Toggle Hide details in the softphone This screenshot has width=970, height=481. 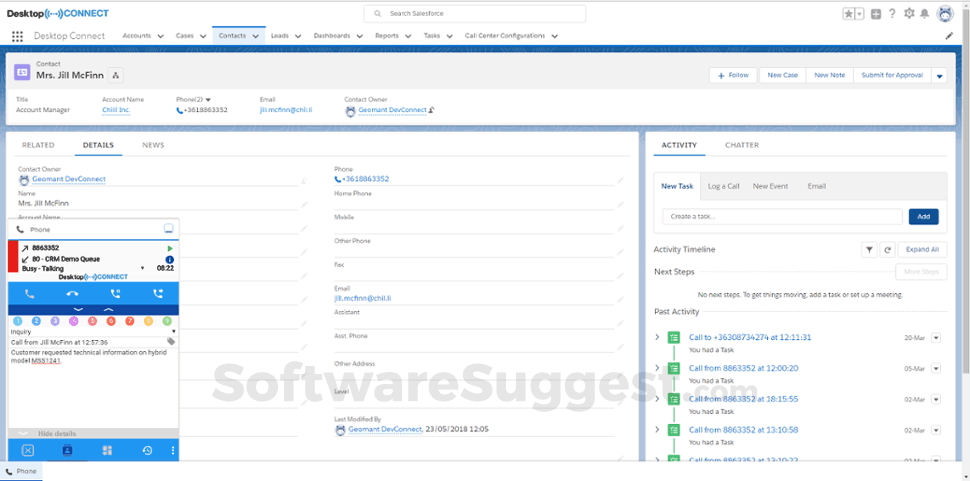57,433
